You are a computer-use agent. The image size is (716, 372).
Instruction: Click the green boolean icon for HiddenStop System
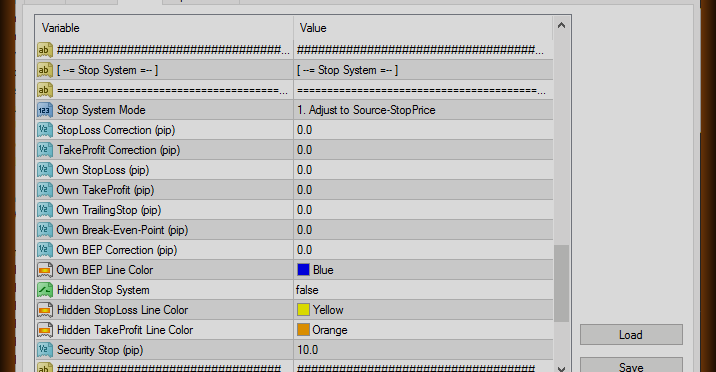point(45,290)
